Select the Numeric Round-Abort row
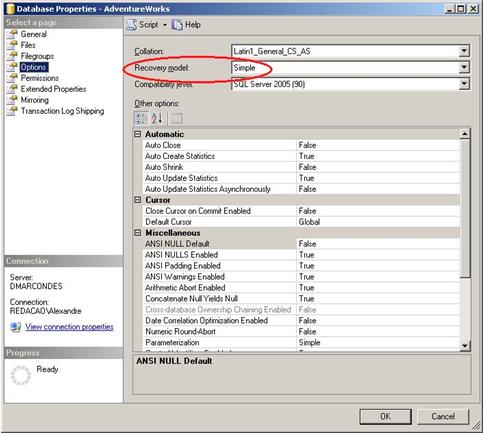 click(x=301, y=332)
